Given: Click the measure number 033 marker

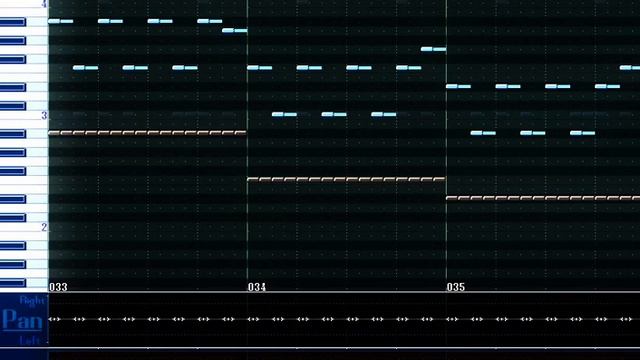Looking at the screenshot, I should [58, 287].
